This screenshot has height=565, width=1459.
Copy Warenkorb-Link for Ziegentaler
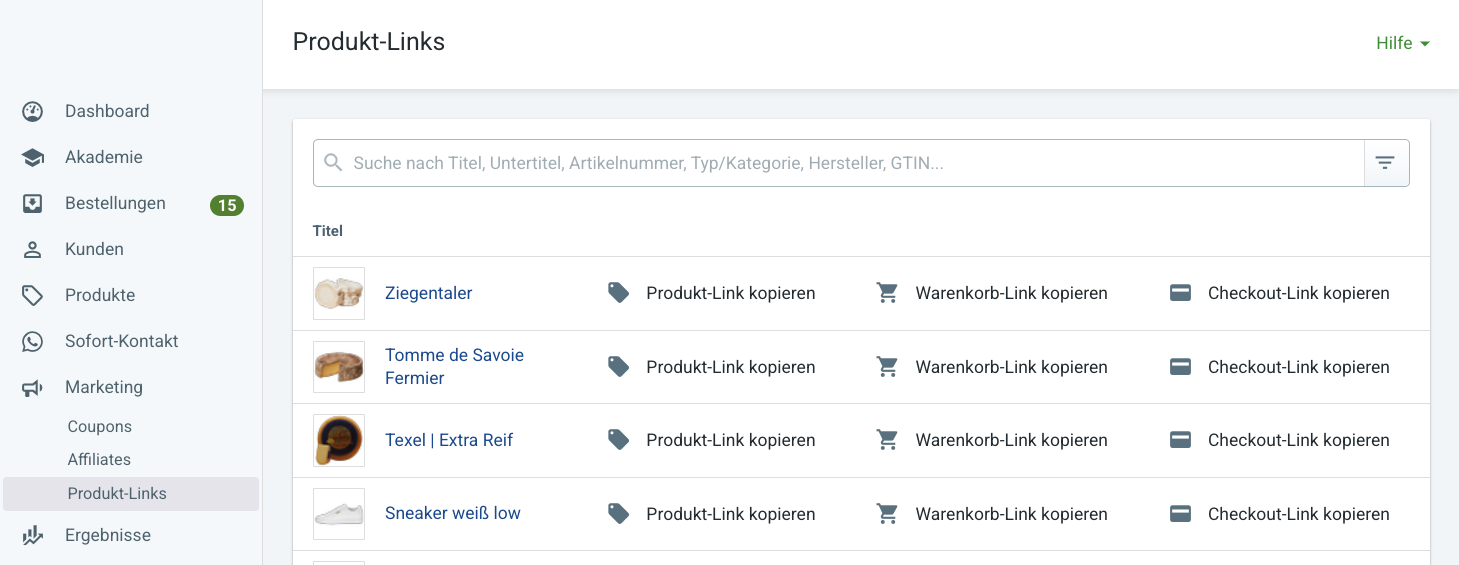(1011, 293)
